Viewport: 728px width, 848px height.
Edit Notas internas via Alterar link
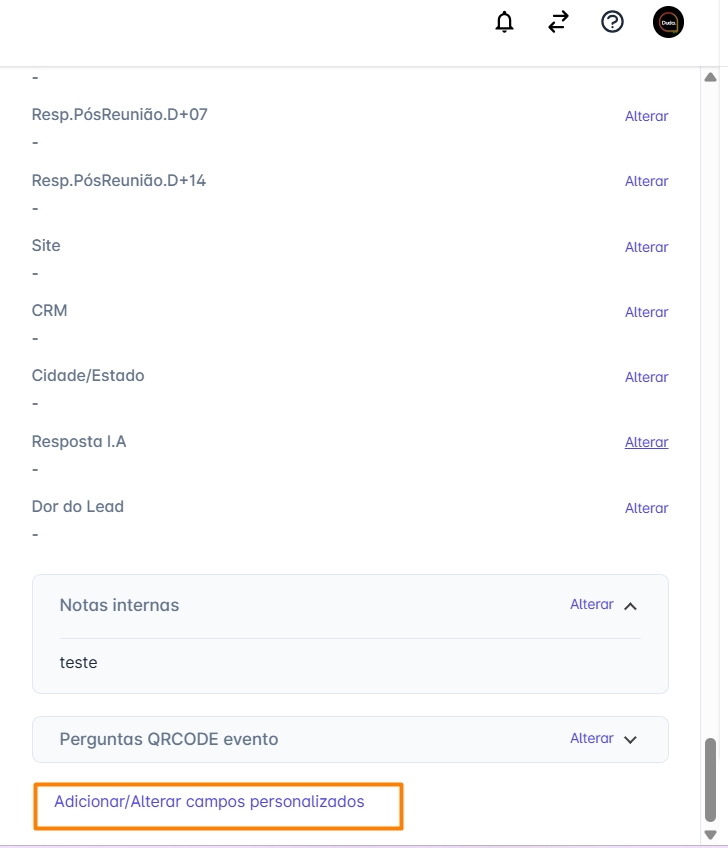591,604
